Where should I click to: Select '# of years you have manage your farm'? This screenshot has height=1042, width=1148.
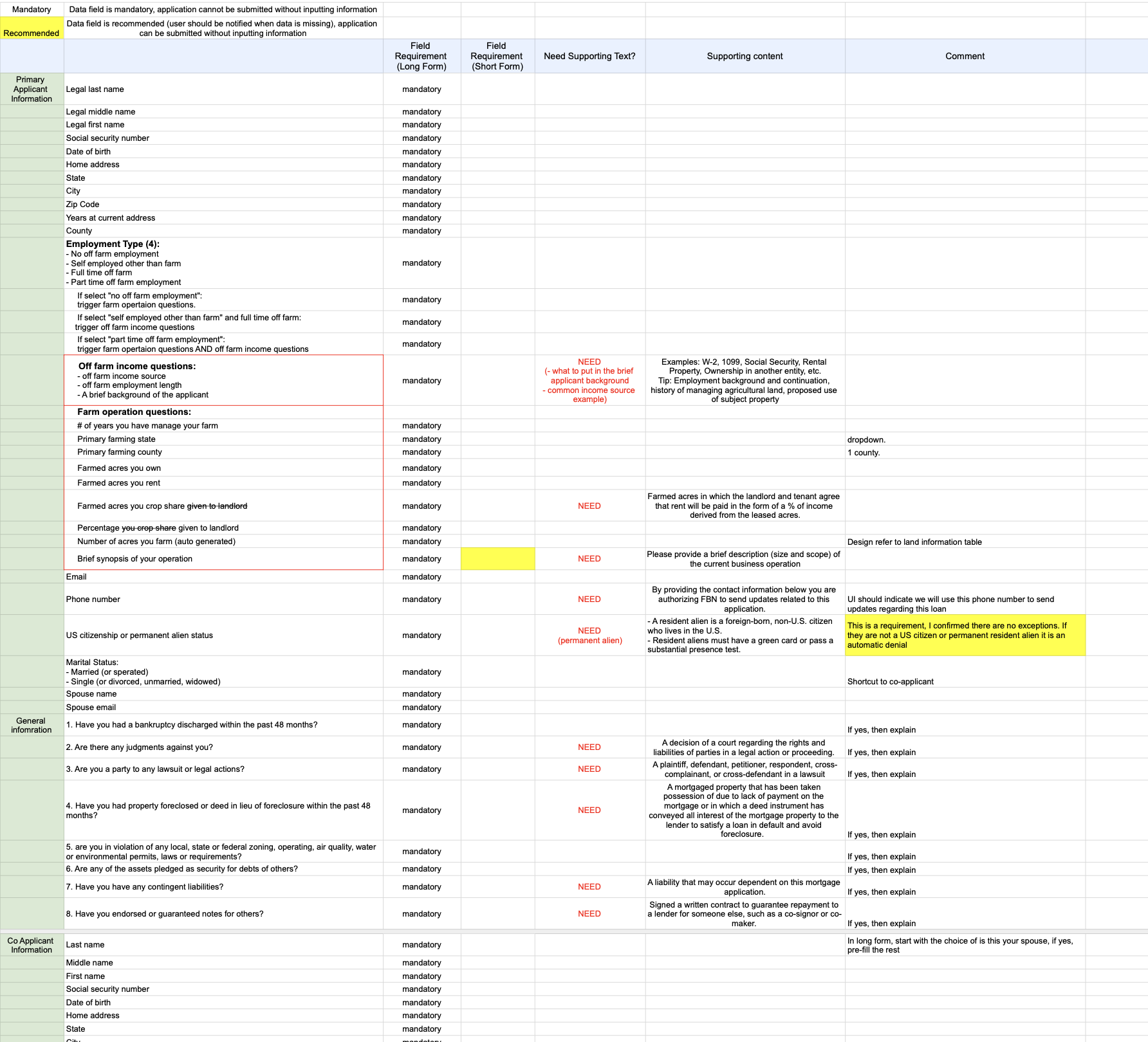click(223, 426)
